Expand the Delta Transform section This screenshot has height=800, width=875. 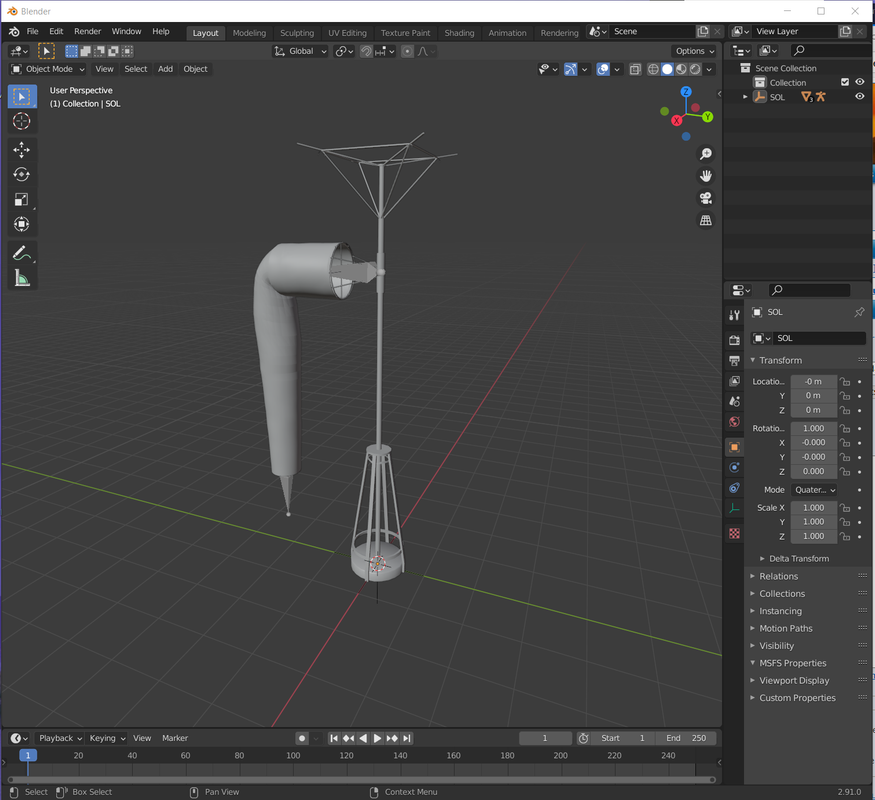coord(798,559)
